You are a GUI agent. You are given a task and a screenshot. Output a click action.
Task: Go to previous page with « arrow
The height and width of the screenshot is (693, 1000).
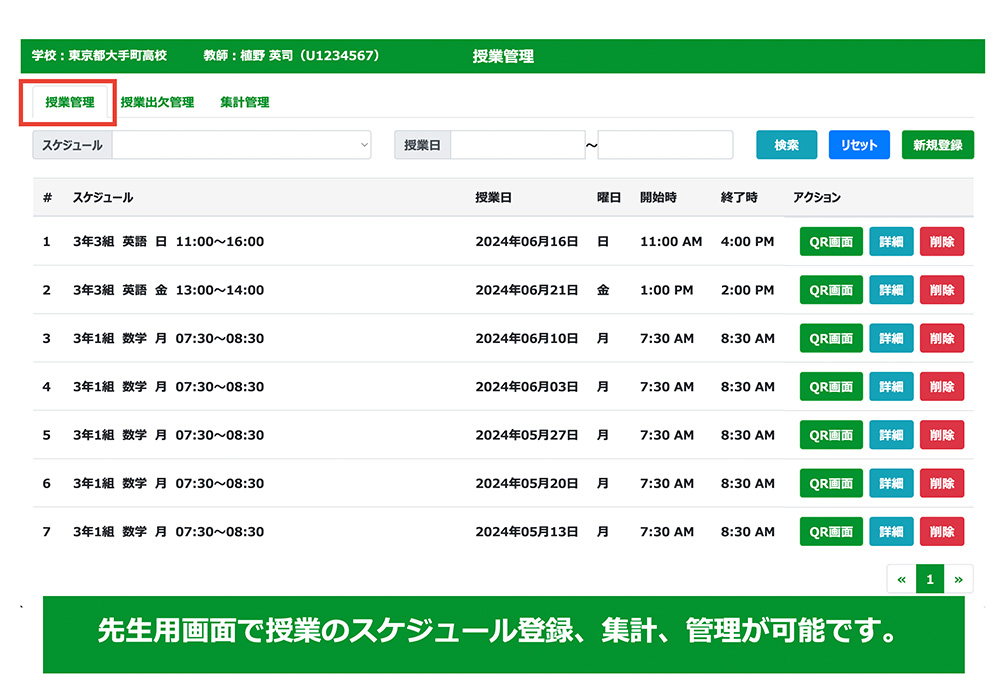902,579
